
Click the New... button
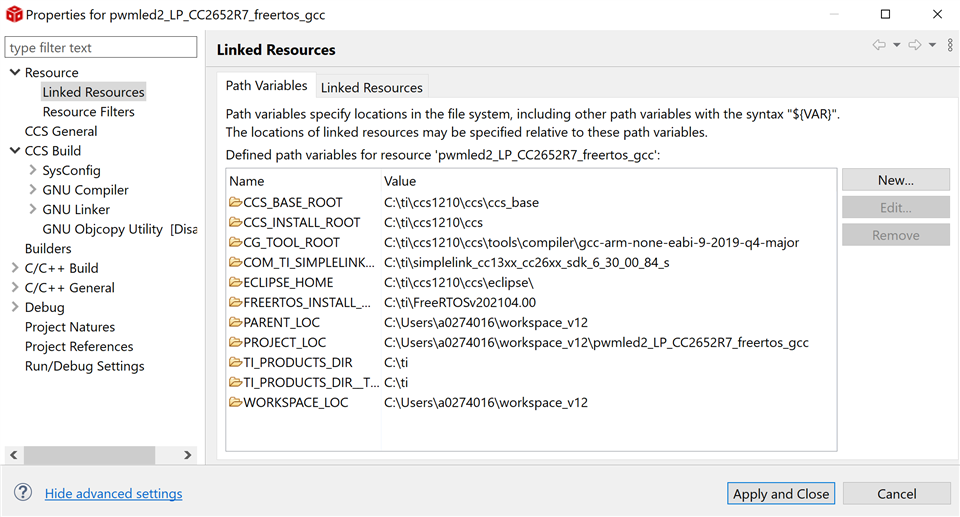895,180
